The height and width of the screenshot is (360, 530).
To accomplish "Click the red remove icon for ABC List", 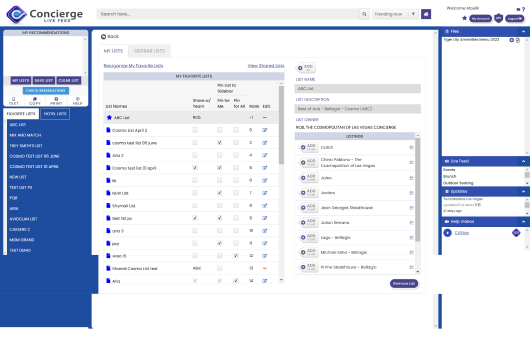I will tap(265, 118).
